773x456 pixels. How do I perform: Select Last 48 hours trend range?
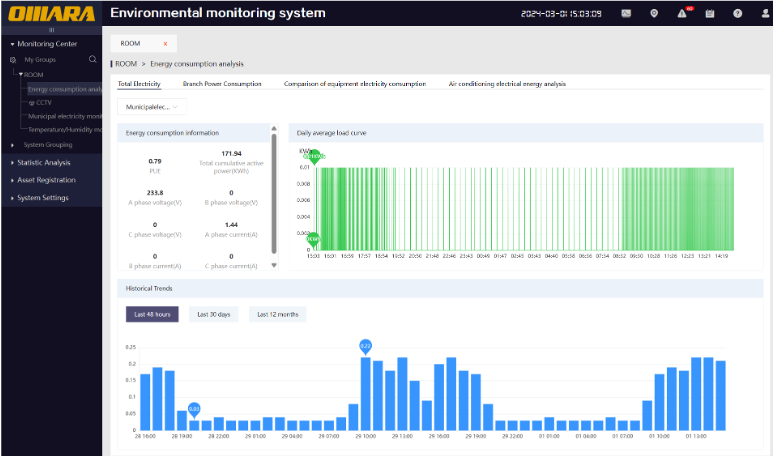[x=152, y=314]
